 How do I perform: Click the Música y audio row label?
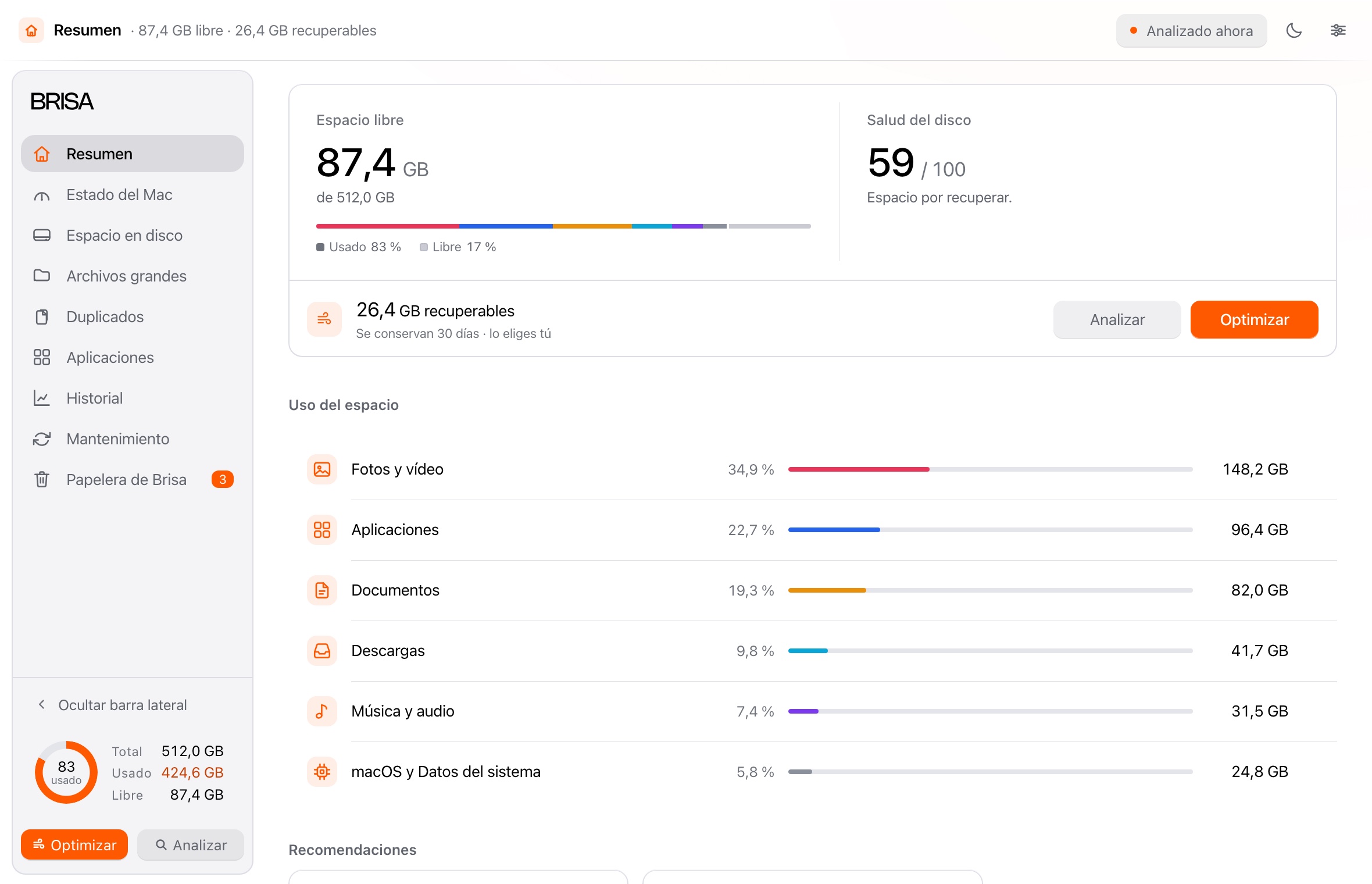[x=403, y=711]
